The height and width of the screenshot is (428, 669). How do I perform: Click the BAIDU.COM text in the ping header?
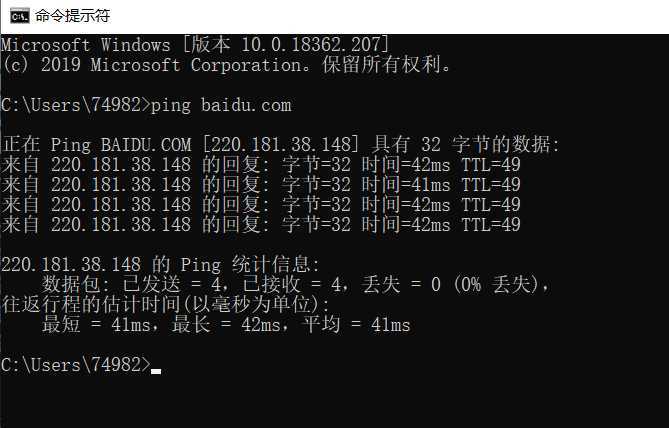point(146,145)
